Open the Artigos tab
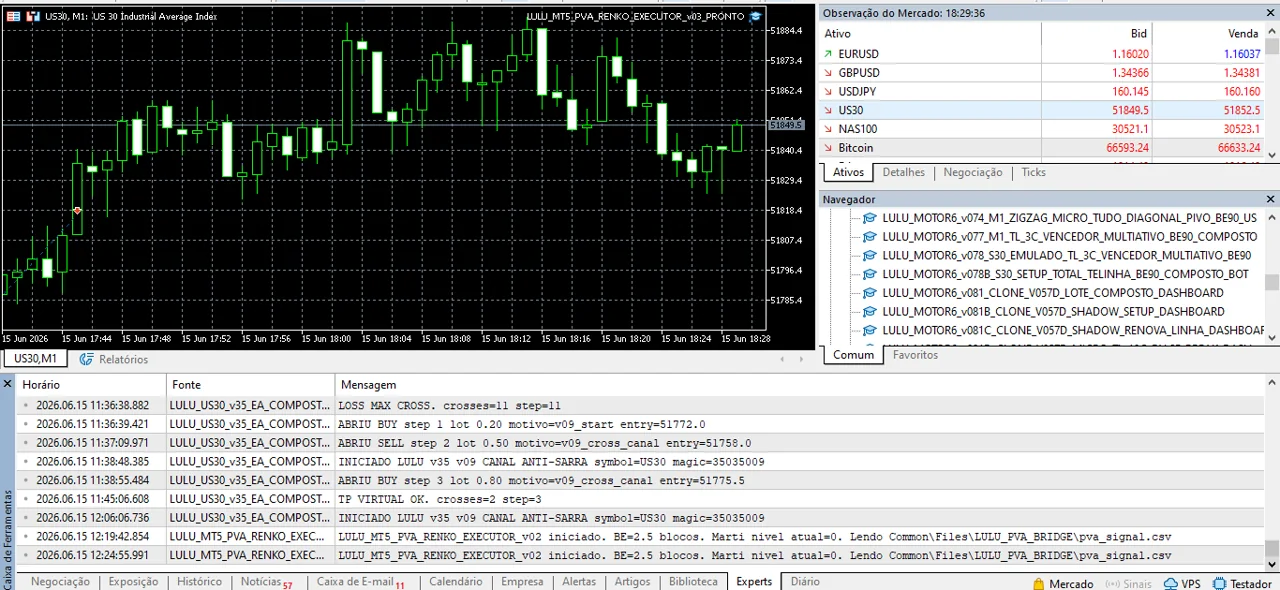This screenshot has width=1280, height=590. click(x=632, y=582)
